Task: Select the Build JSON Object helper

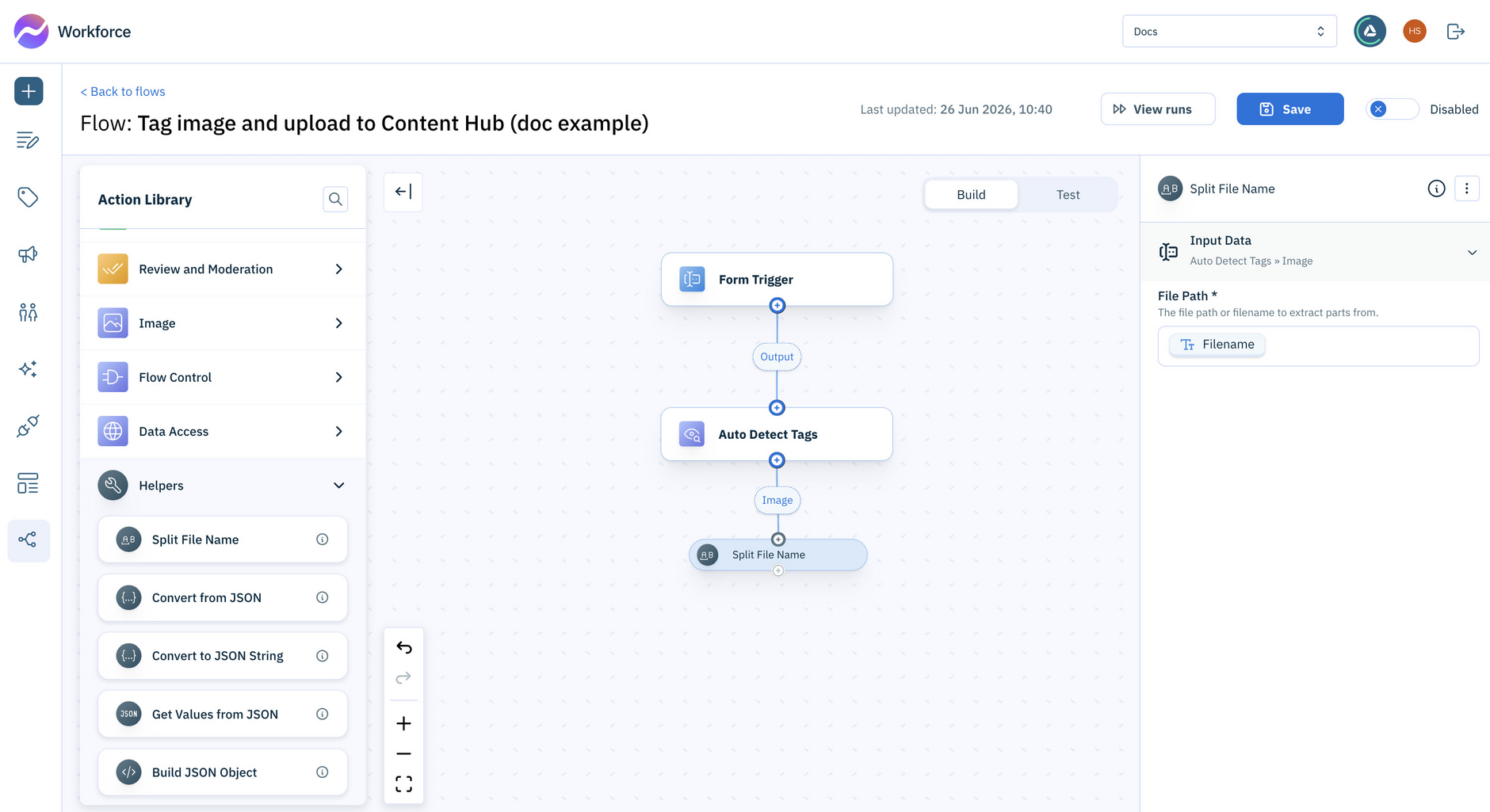Action: click(223, 772)
